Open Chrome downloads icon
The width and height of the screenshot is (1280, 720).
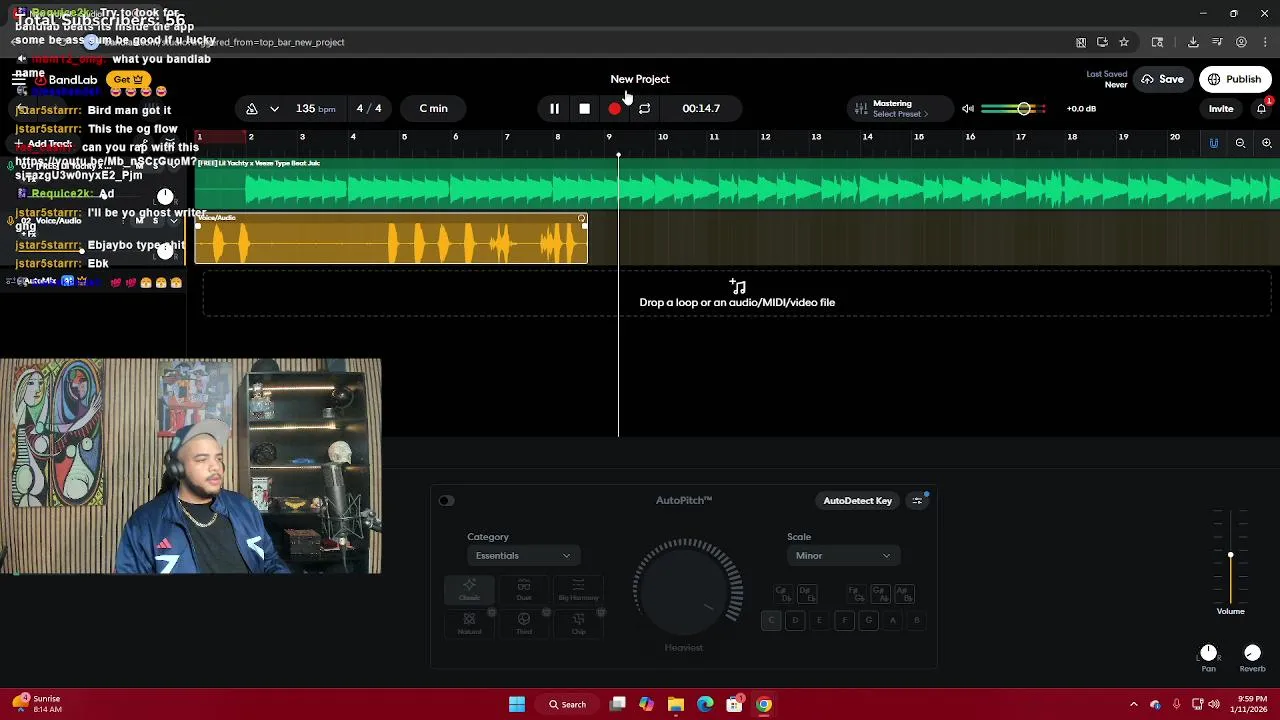click(1193, 42)
